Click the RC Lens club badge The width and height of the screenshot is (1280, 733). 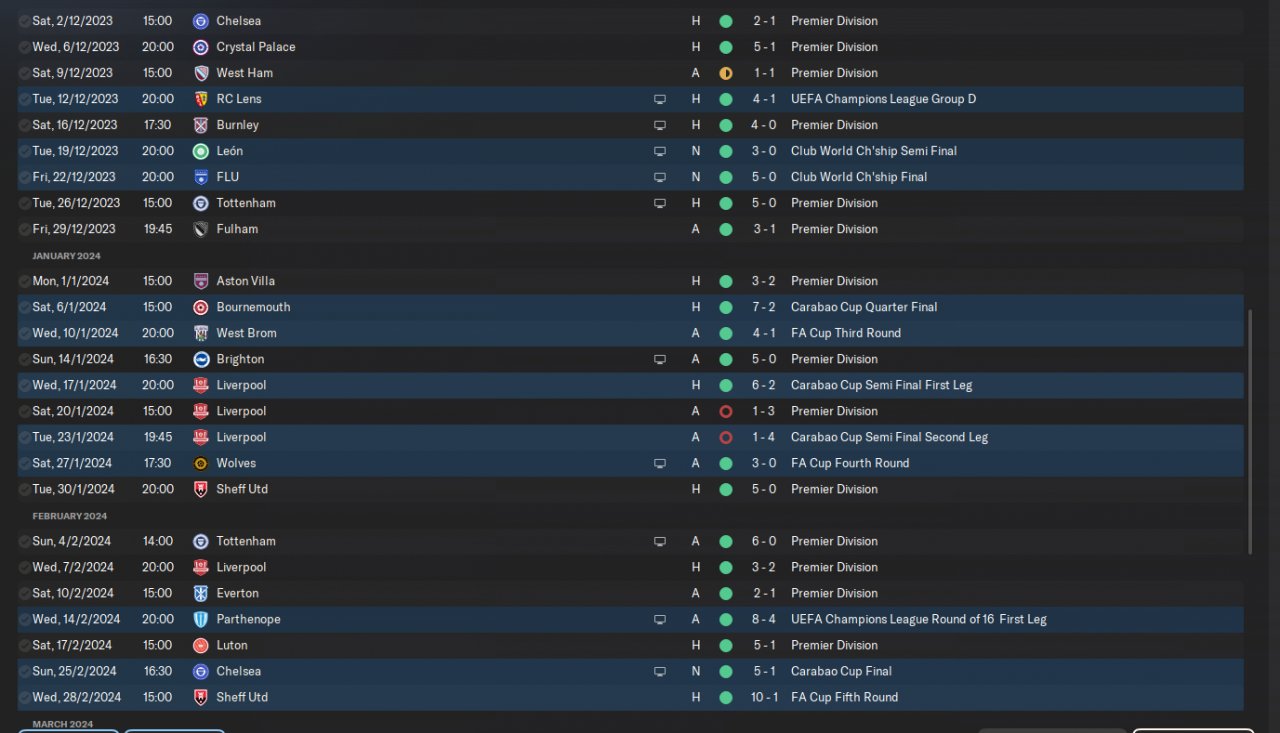tap(201, 99)
